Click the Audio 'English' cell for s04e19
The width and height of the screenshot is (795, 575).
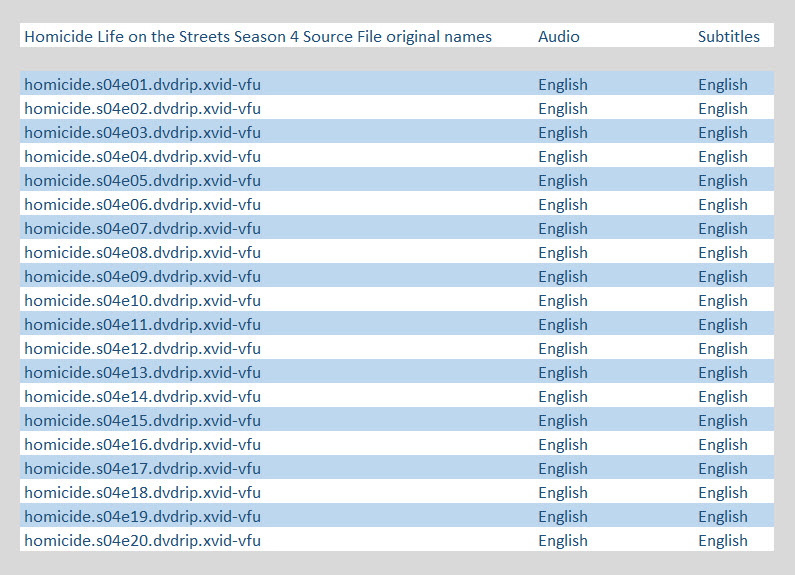coord(563,516)
